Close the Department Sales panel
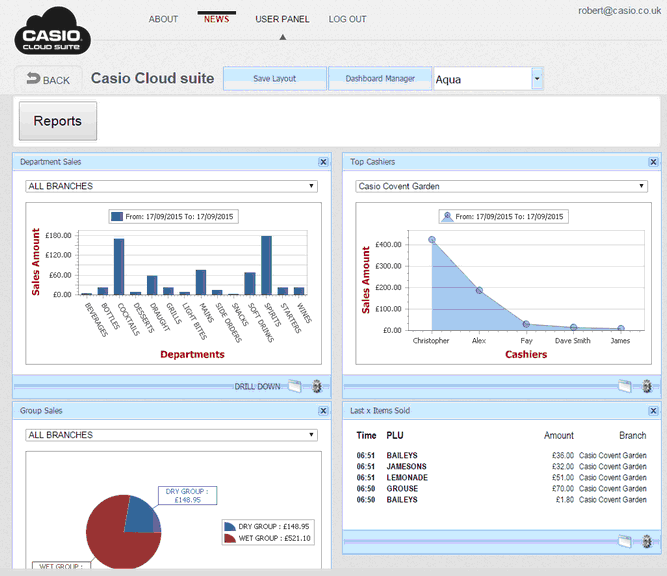The image size is (667, 576). tap(323, 162)
